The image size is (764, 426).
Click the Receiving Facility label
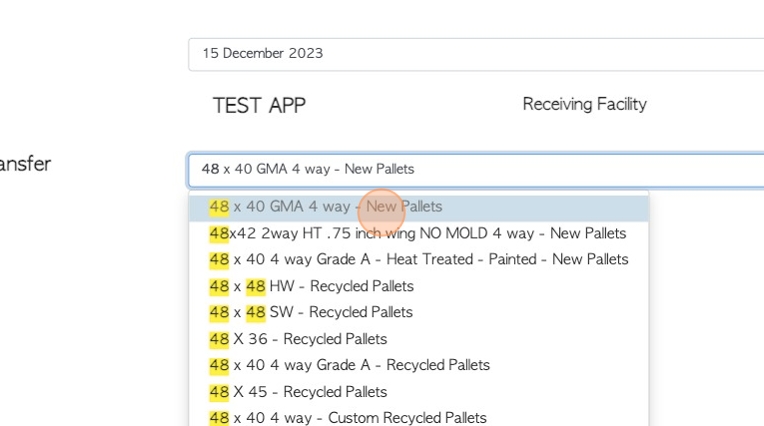585,104
